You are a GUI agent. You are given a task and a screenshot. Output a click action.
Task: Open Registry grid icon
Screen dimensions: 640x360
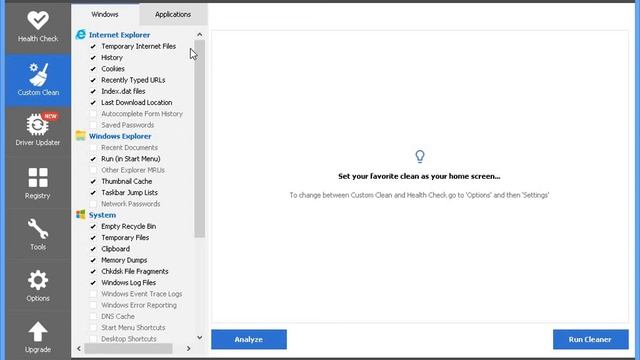(38, 178)
